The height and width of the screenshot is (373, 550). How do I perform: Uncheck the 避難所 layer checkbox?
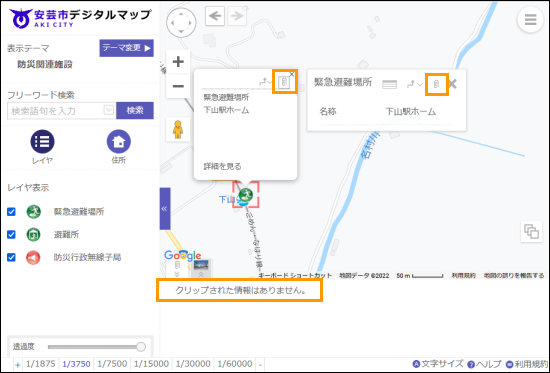tap(12, 234)
